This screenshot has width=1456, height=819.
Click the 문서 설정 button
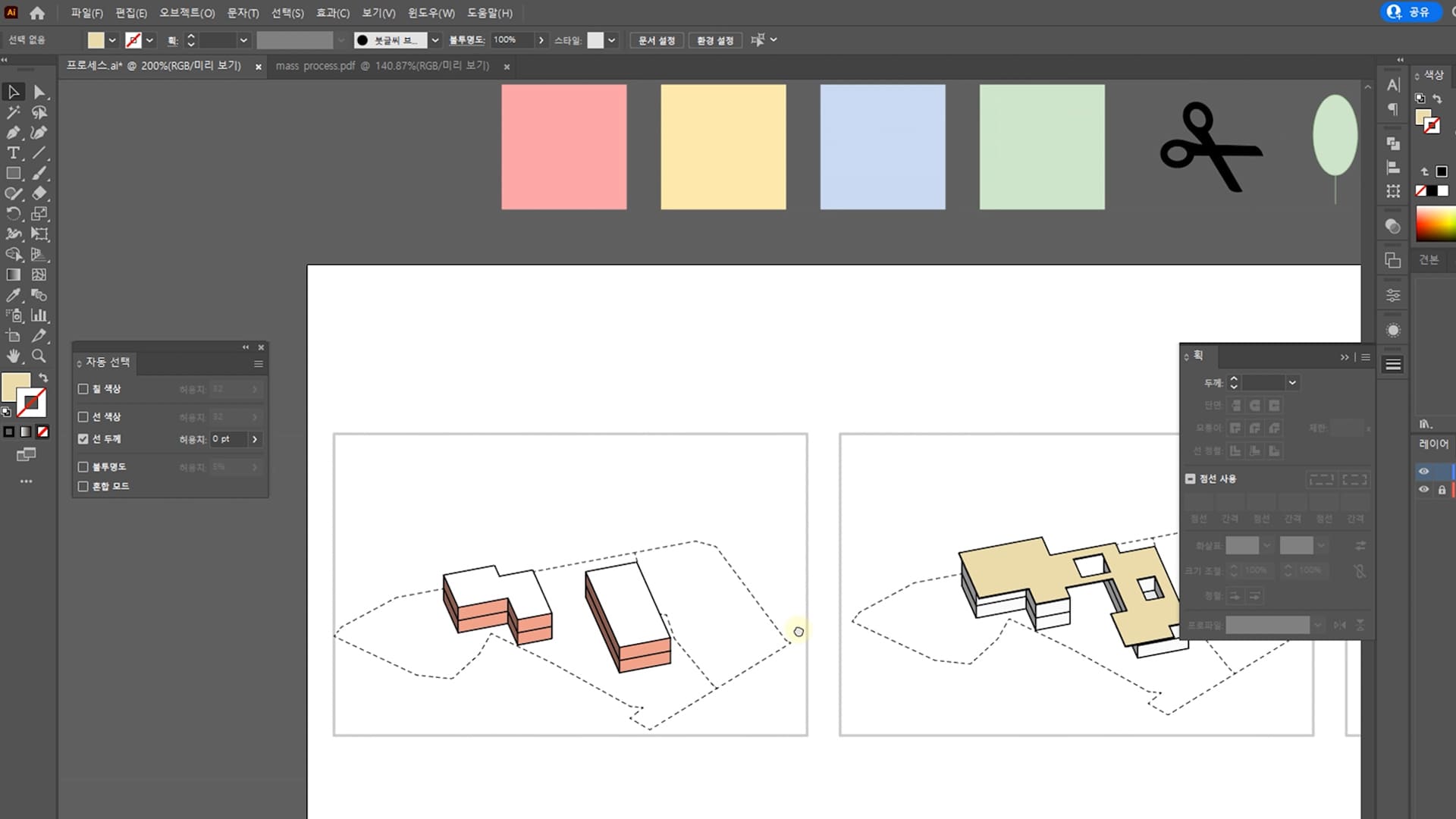656,40
